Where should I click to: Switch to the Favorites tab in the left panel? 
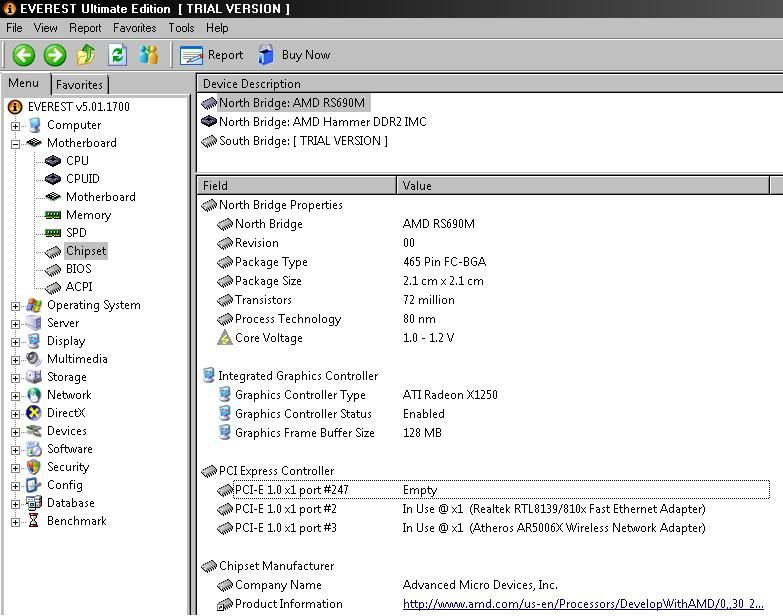tap(79, 85)
